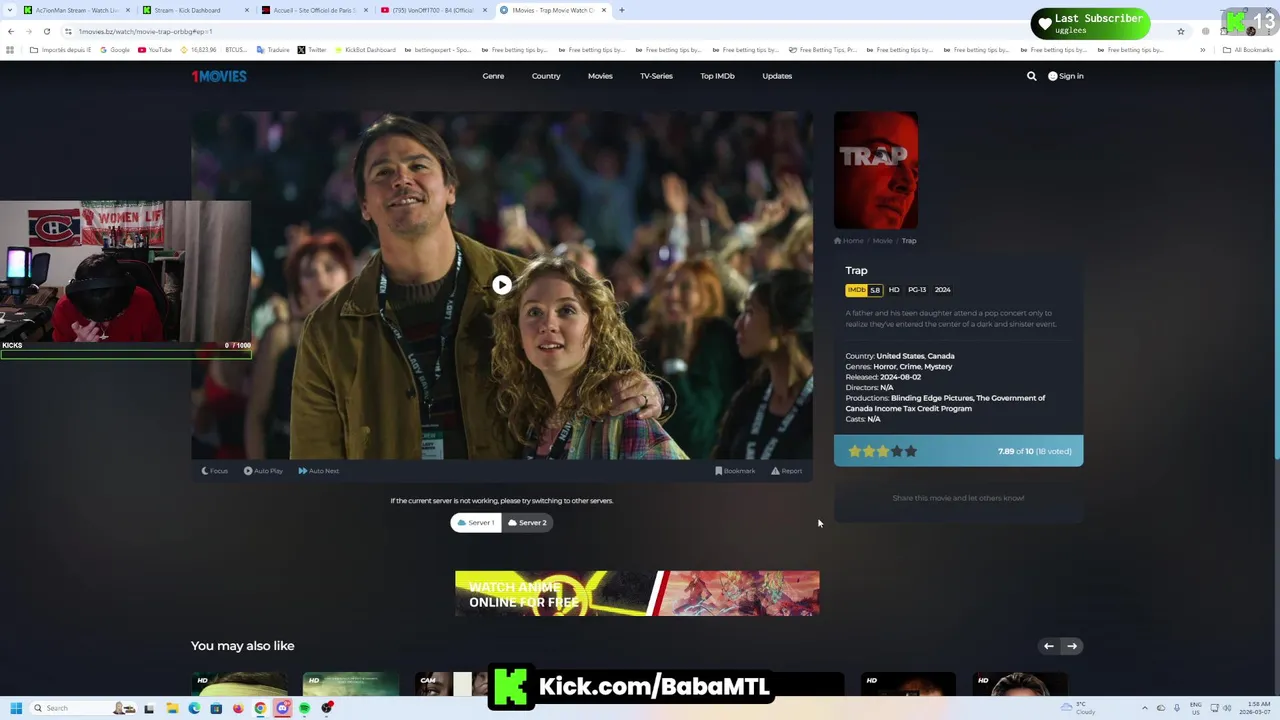Open Chrome from the taskbar
Viewport: 1280px width, 720px height.
pyautogui.click(x=260, y=708)
